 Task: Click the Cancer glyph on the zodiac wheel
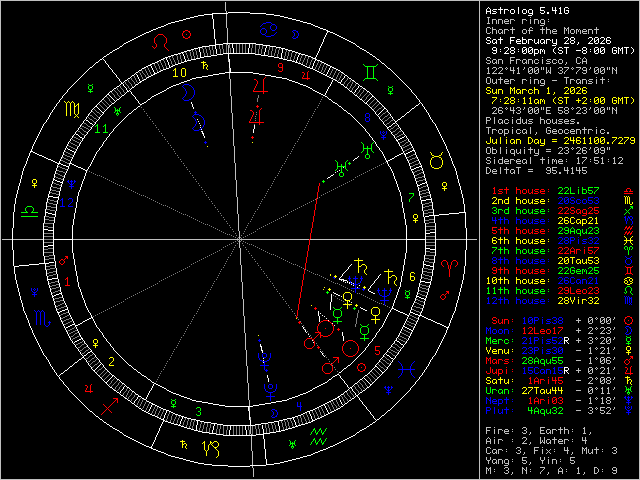coord(268,29)
